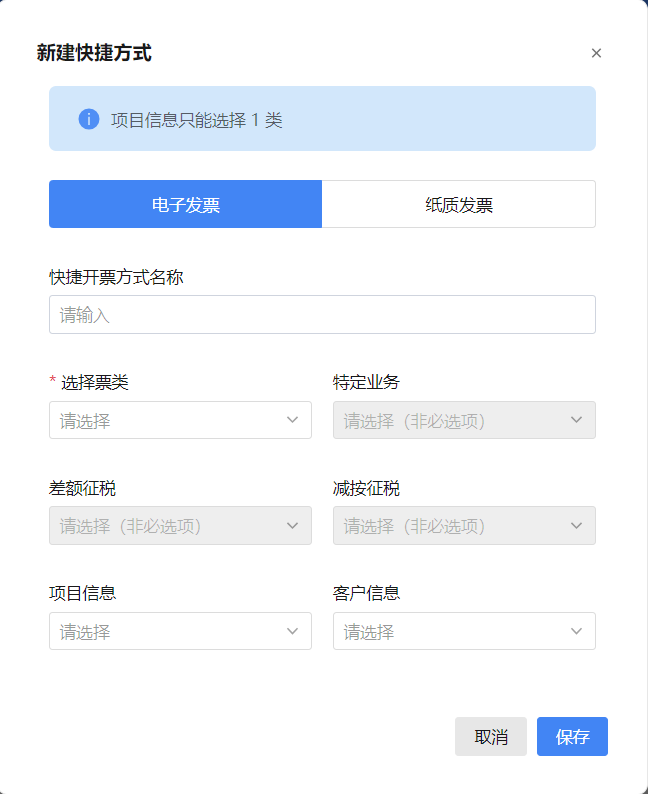Click the chevron arrow in 特定业务 field
The height and width of the screenshot is (794, 648).
(x=577, y=420)
